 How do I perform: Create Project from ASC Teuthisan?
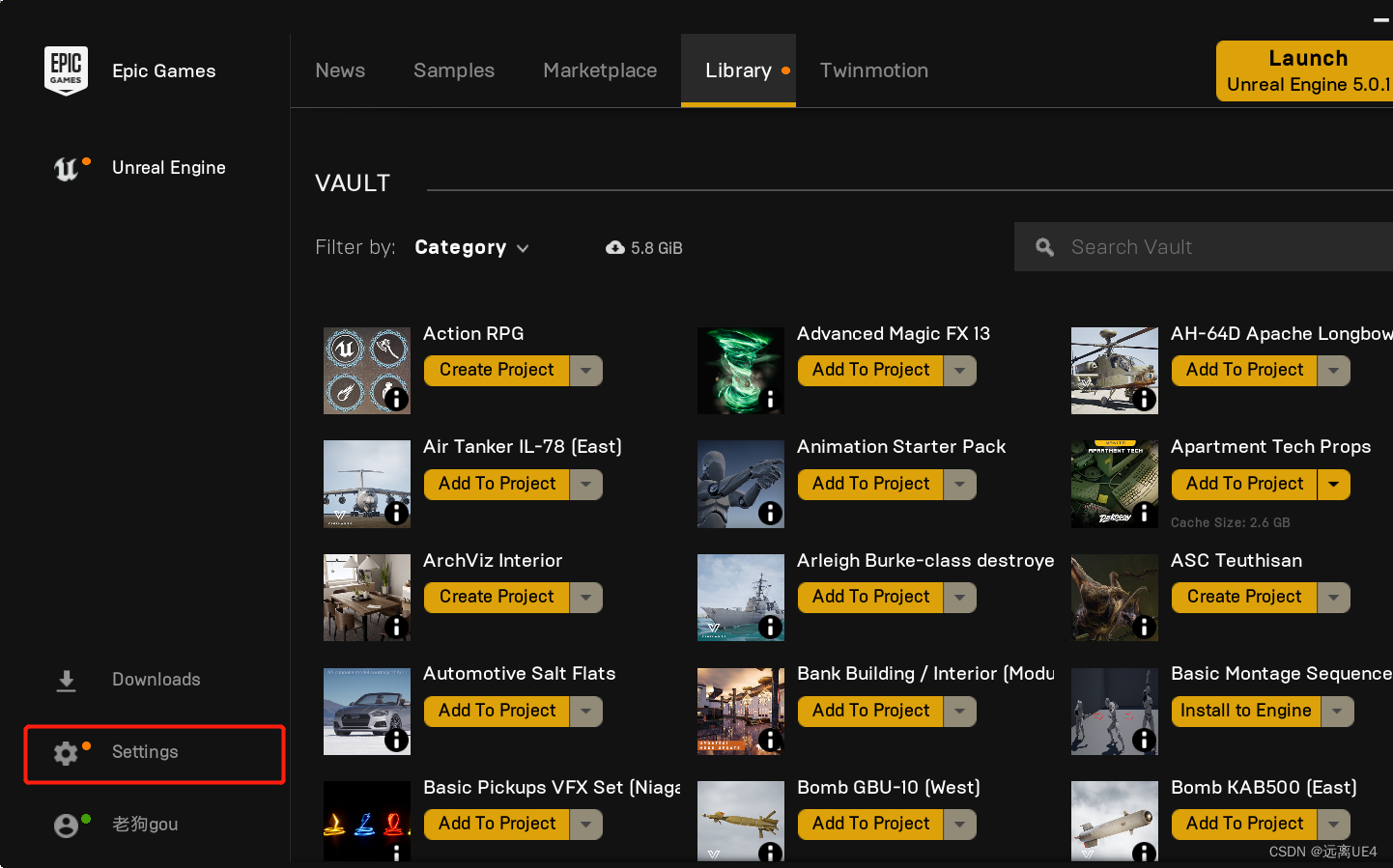click(x=1244, y=598)
